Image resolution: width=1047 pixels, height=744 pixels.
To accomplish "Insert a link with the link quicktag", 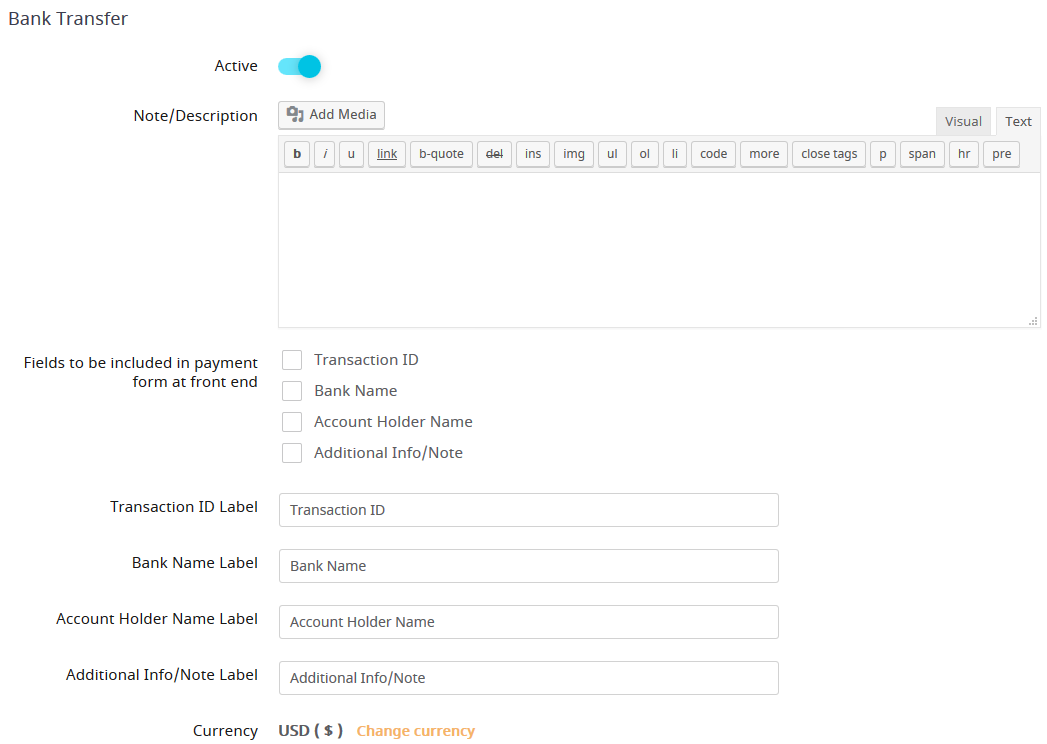I will pyautogui.click(x=387, y=154).
